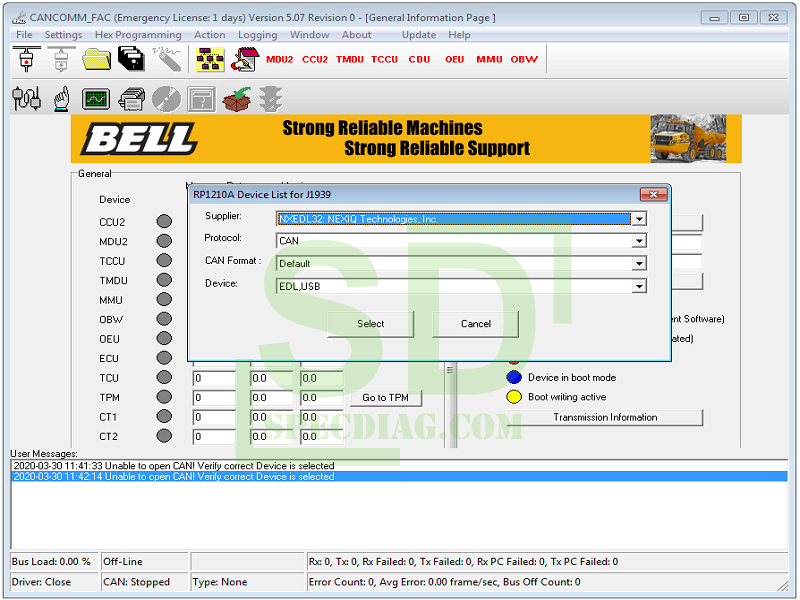Open the yellow network diagram icon
Screen dimensions: 800x600
[210, 59]
